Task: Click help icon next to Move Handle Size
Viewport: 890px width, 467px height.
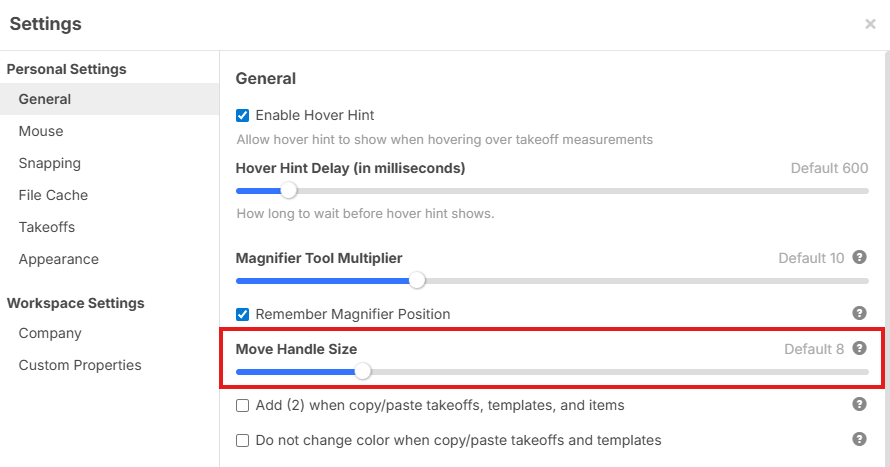Action: tap(859, 348)
